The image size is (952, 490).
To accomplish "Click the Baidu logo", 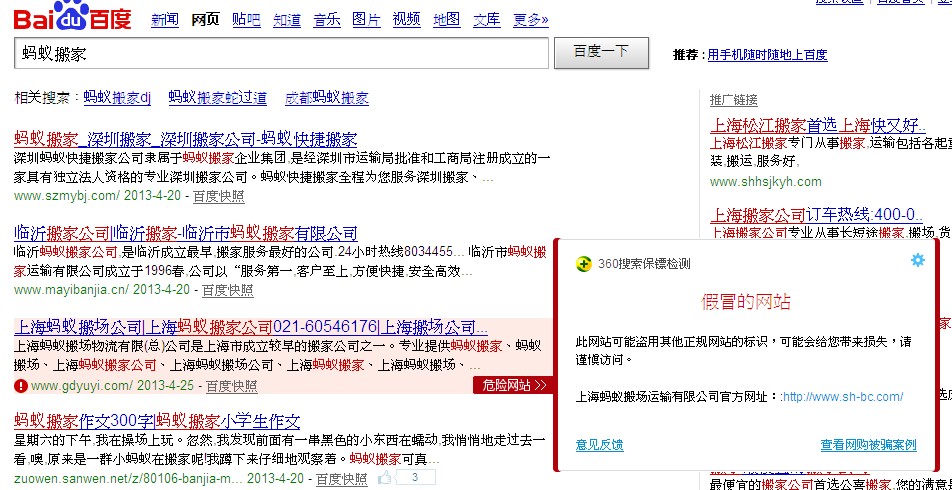I will (x=72, y=16).
